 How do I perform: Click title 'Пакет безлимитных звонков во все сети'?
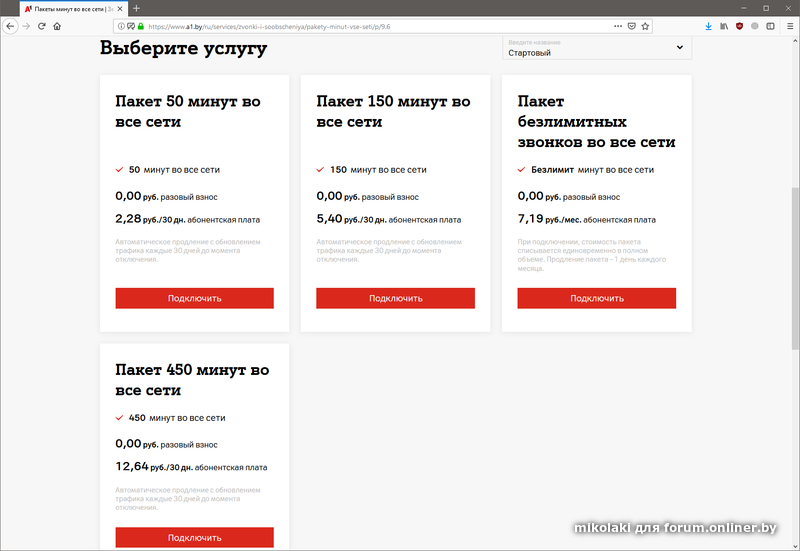(596, 121)
